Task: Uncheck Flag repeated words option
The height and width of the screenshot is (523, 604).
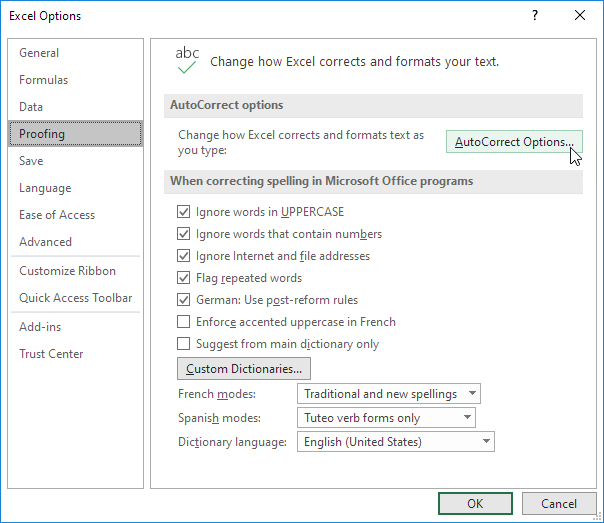Action: pyautogui.click(x=183, y=278)
